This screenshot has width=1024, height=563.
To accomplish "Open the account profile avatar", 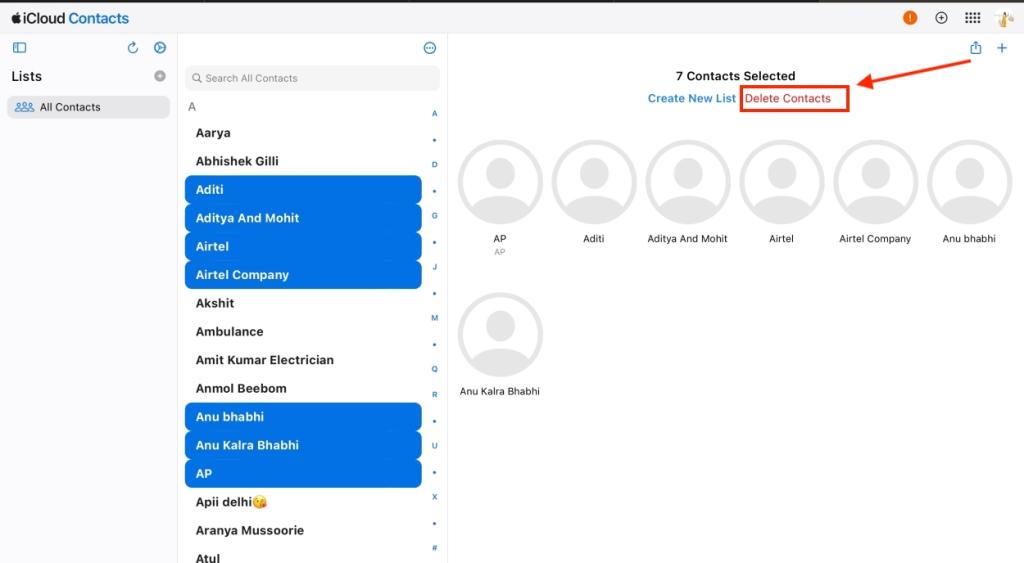I will (1004, 18).
